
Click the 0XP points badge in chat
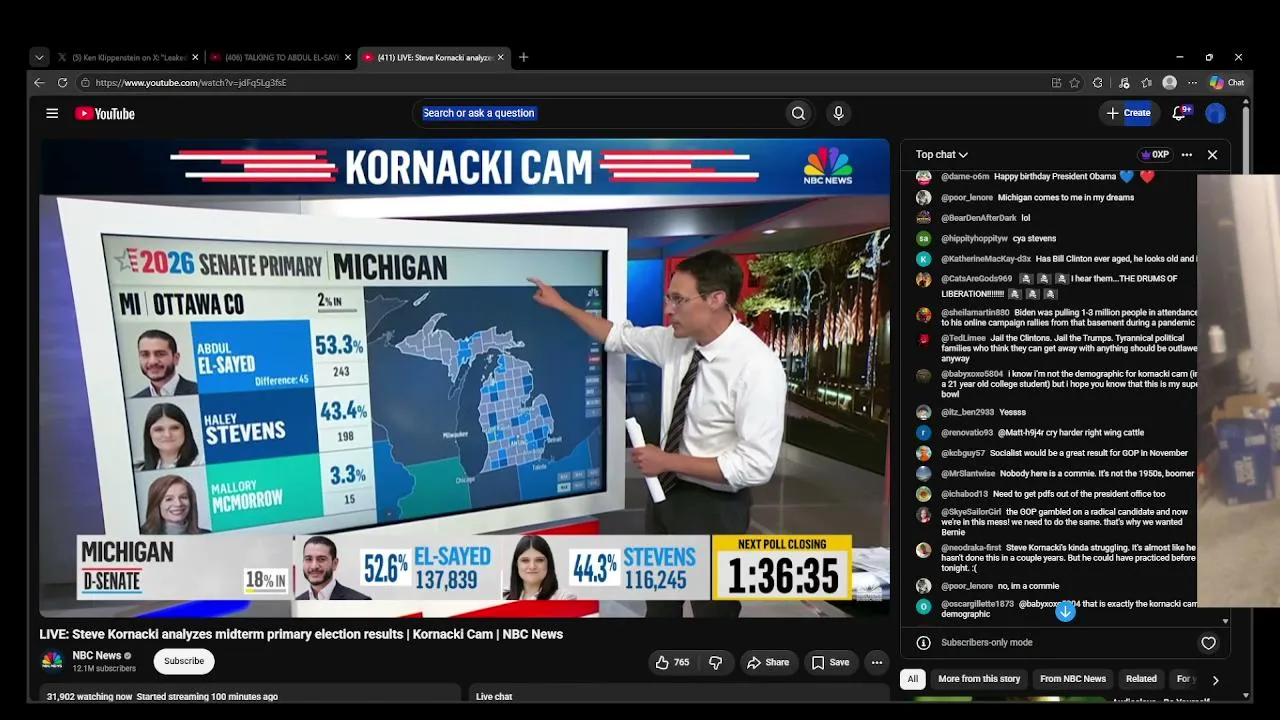pos(1155,155)
